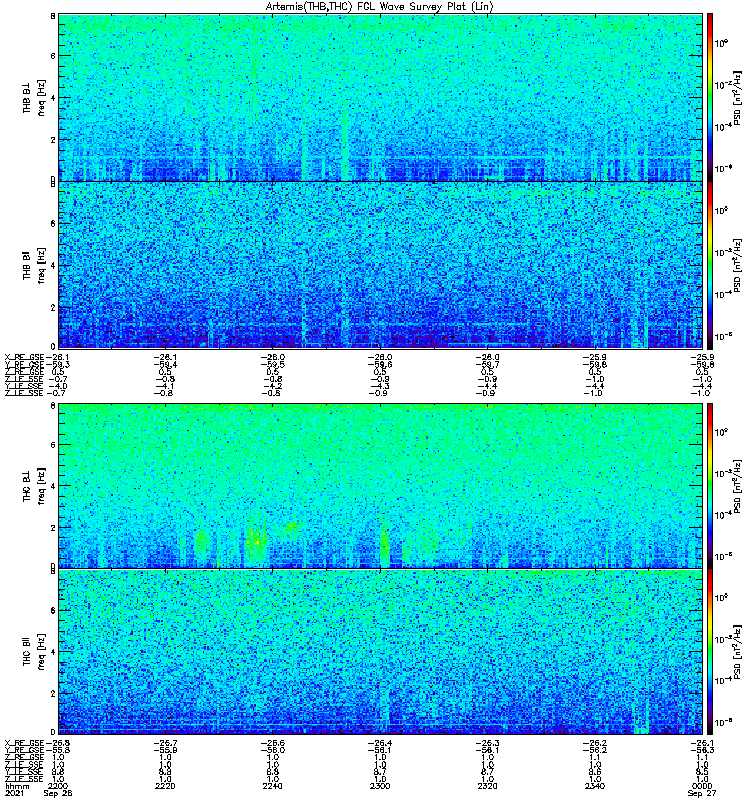Click the top panel's 'PSD [nT²/Hz]' label
This screenshot has width=750, height=800.
(x=738, y=96)
